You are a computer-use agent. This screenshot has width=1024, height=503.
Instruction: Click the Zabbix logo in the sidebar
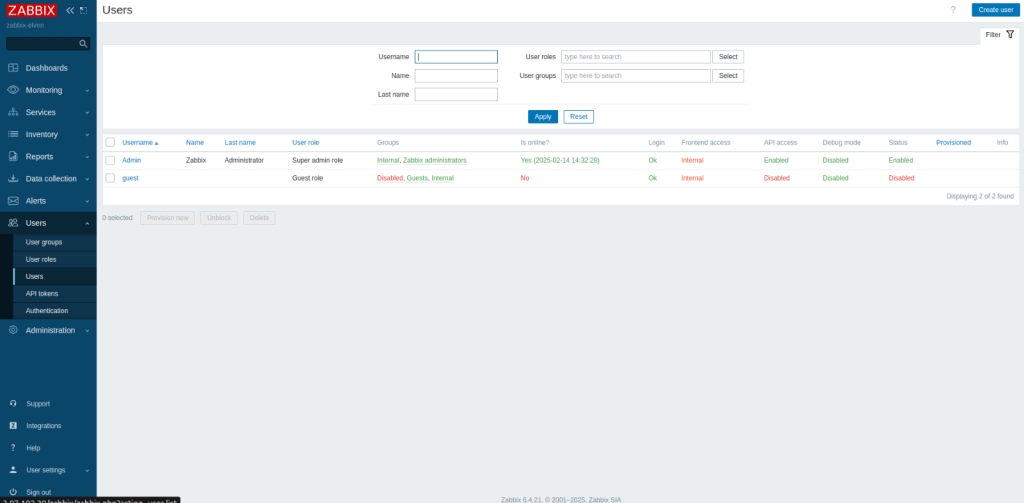[x=32, y=10]
